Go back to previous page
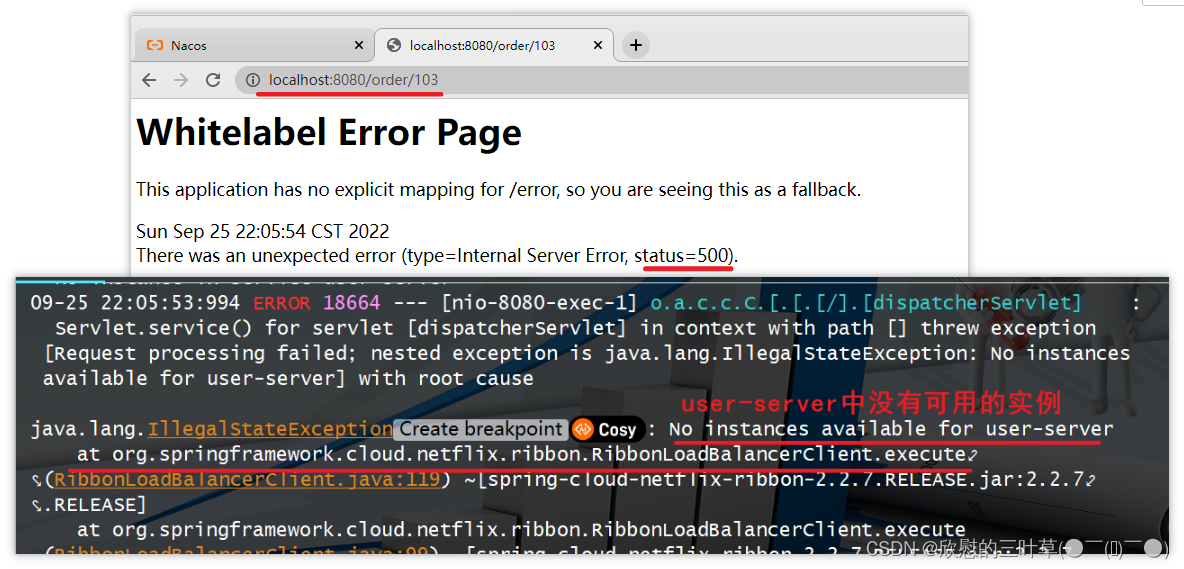This screenshot has width=1184, height=569. (x=149, y=80)
